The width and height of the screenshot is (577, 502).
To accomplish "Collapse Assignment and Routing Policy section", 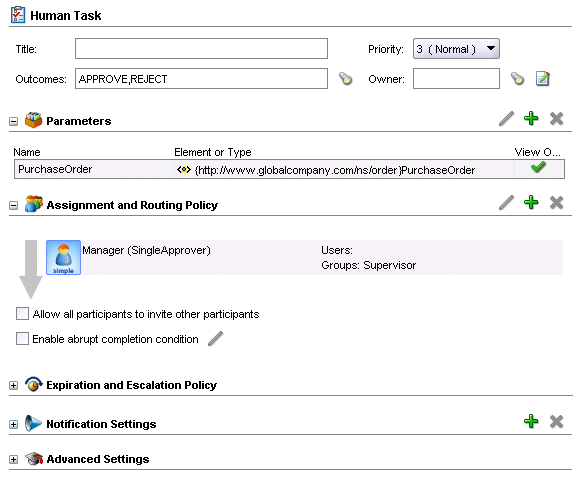I will pyautogui.click(x=14, y=205).
